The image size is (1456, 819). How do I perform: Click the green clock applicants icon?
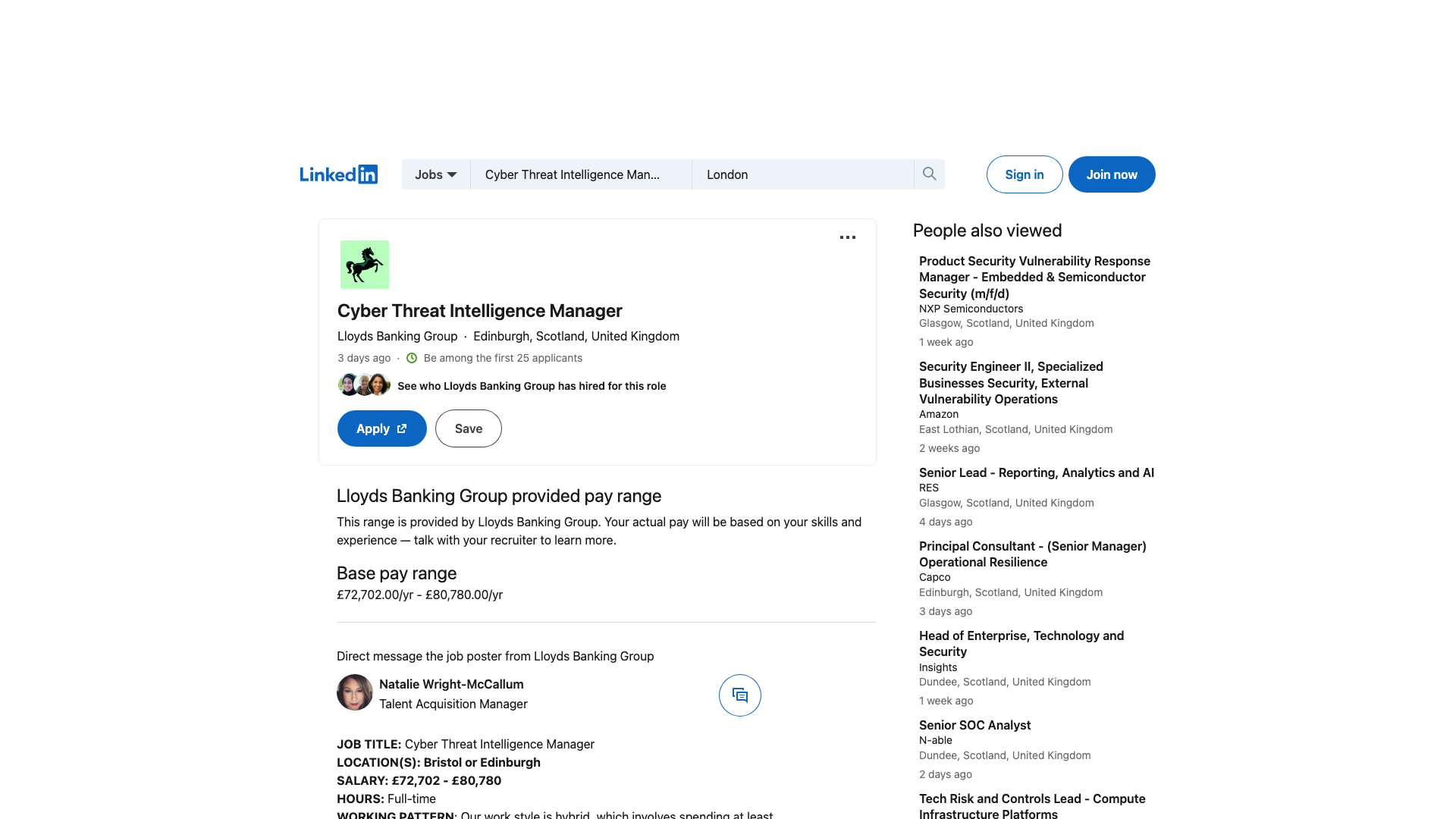coord(412,358)
